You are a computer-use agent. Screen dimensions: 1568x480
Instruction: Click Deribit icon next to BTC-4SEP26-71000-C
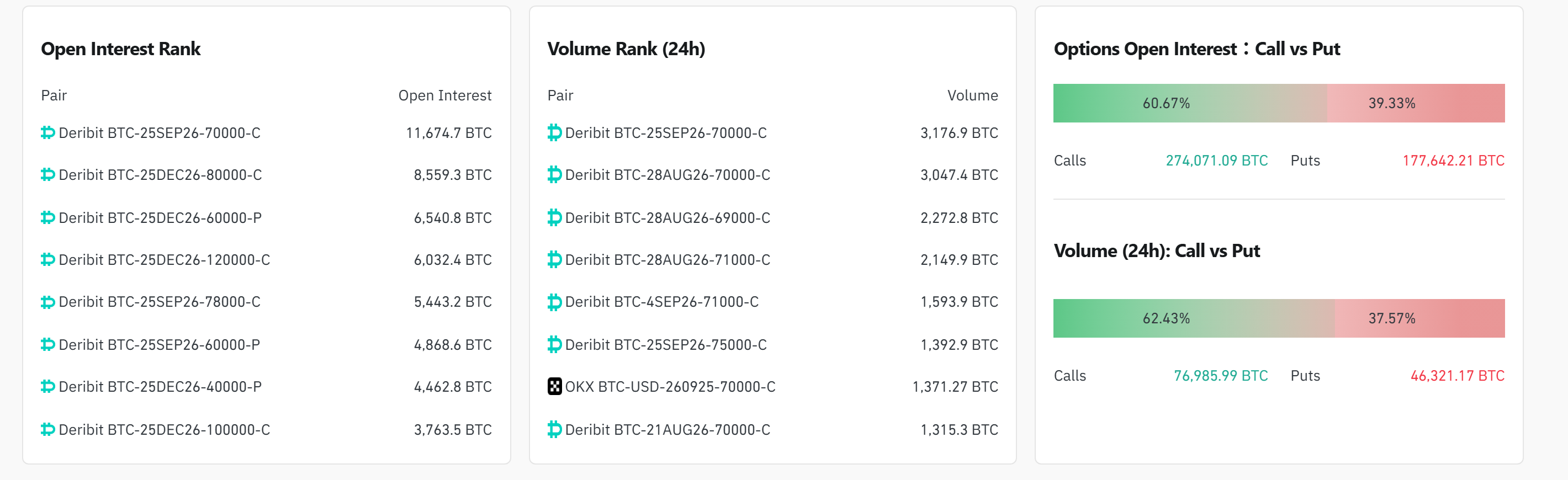pyautogui.click(x=554, y=302)
